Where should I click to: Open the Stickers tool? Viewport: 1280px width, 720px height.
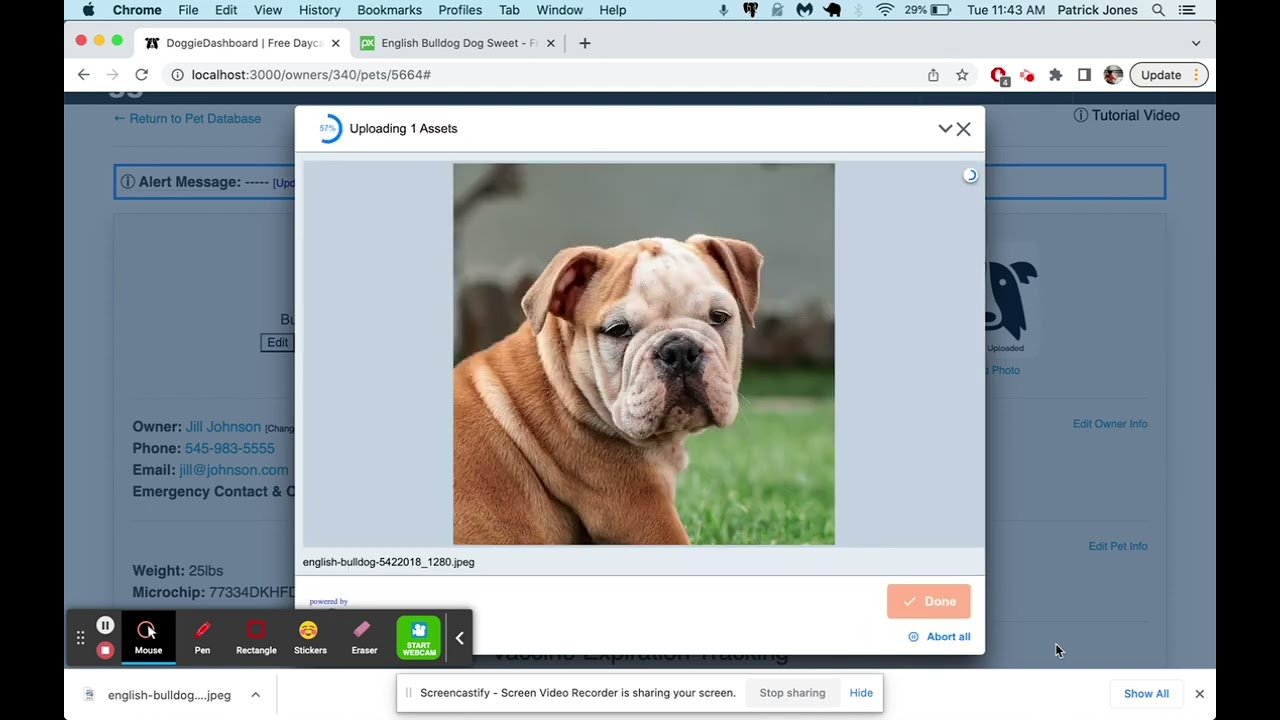[309, 637]
